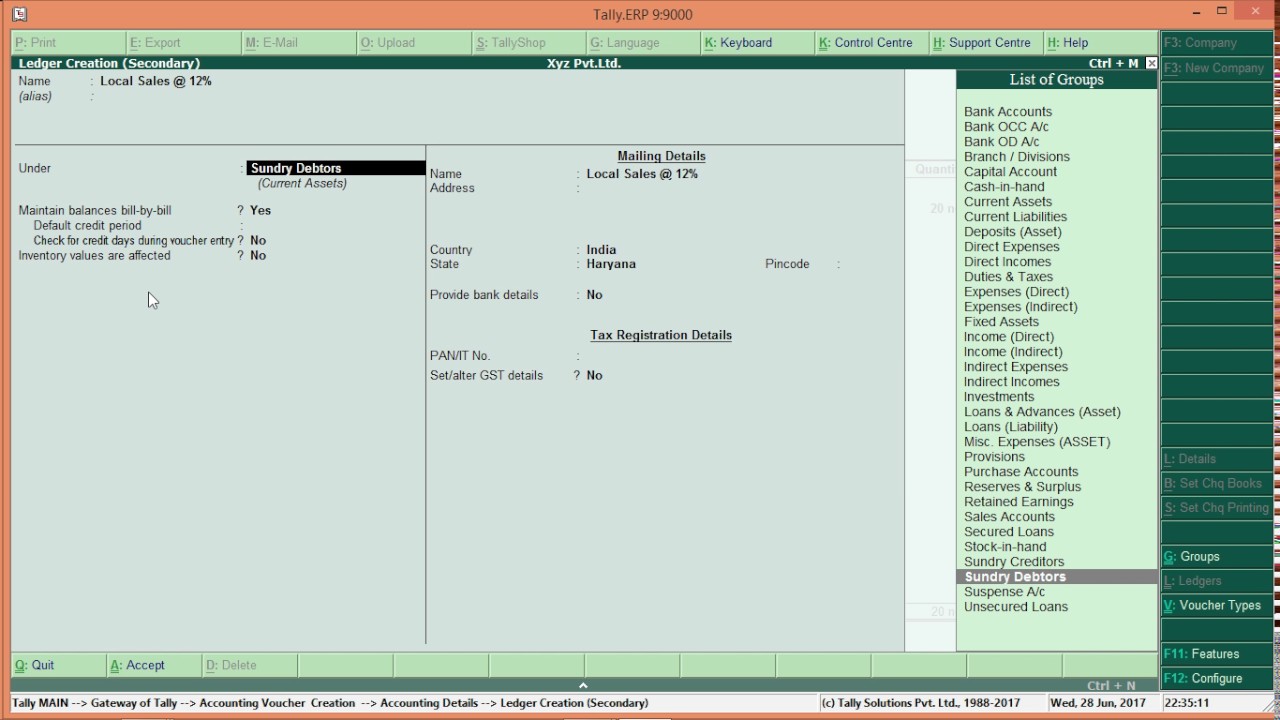Close the Ledger Creation panel with X
This screenshot has height=720, width=1280.
pos(1151,63)
